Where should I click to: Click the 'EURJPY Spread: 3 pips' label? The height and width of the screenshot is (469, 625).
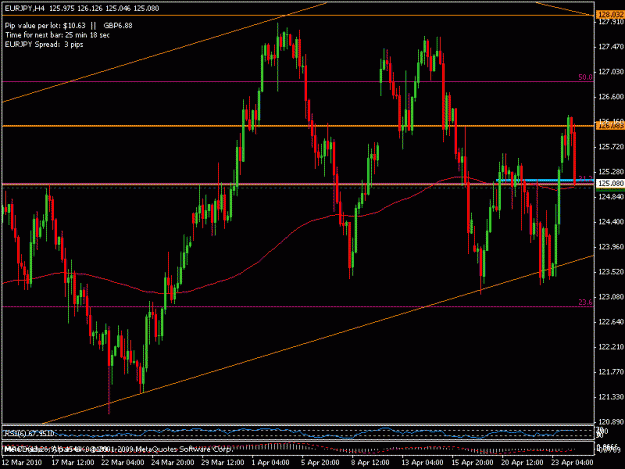[x=44, y=44]
